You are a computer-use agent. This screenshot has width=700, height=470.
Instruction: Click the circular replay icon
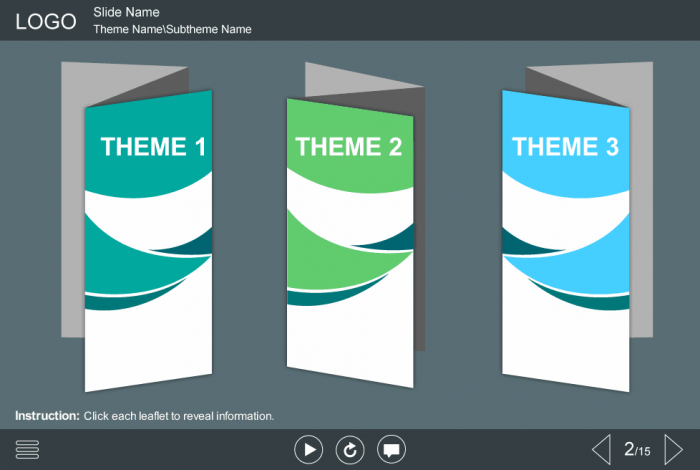click(350, 450)
